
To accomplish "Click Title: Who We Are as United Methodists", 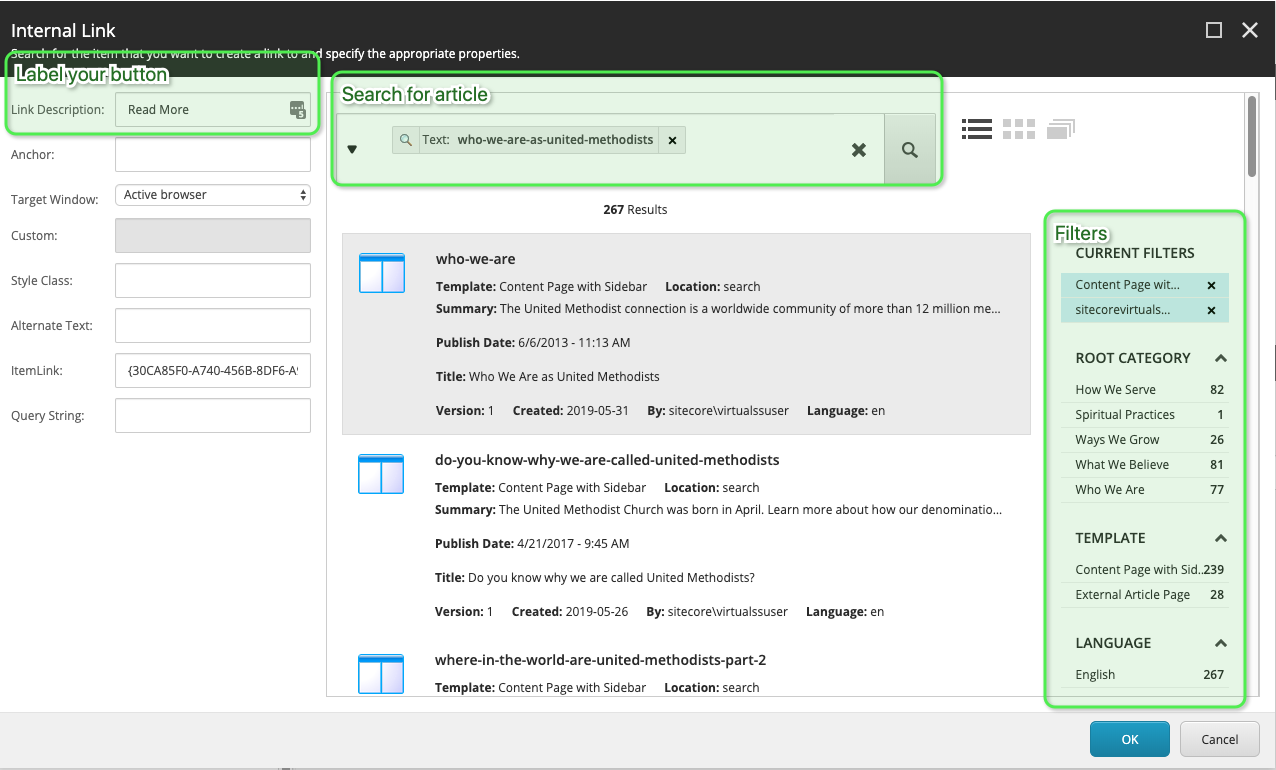I will tap(548, 377).
